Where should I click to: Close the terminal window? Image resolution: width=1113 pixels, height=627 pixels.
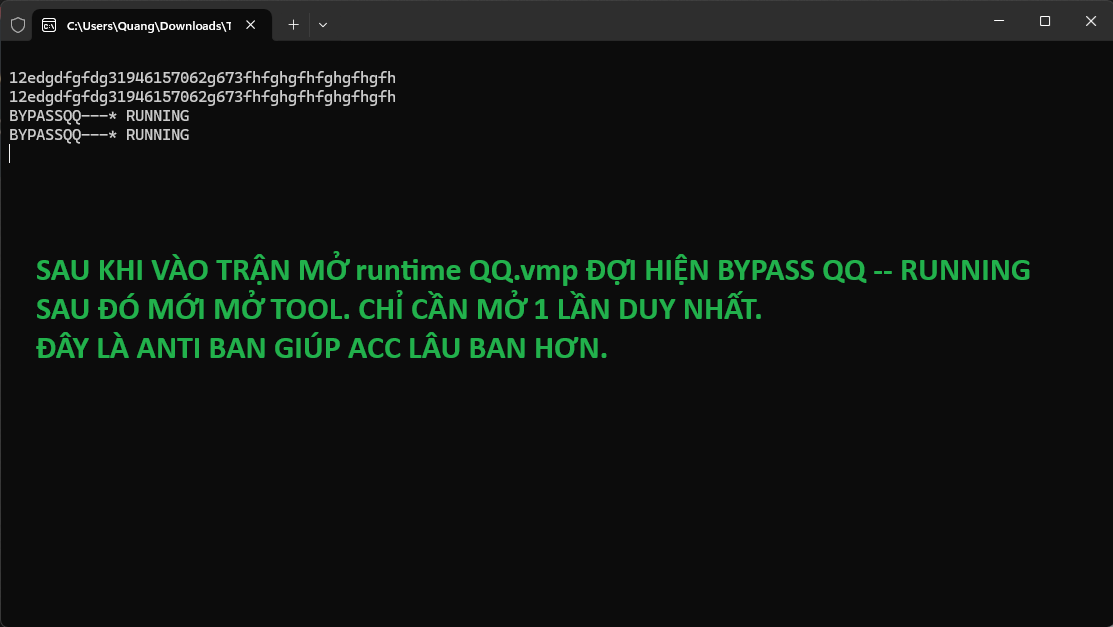(x=1090, y=21)
